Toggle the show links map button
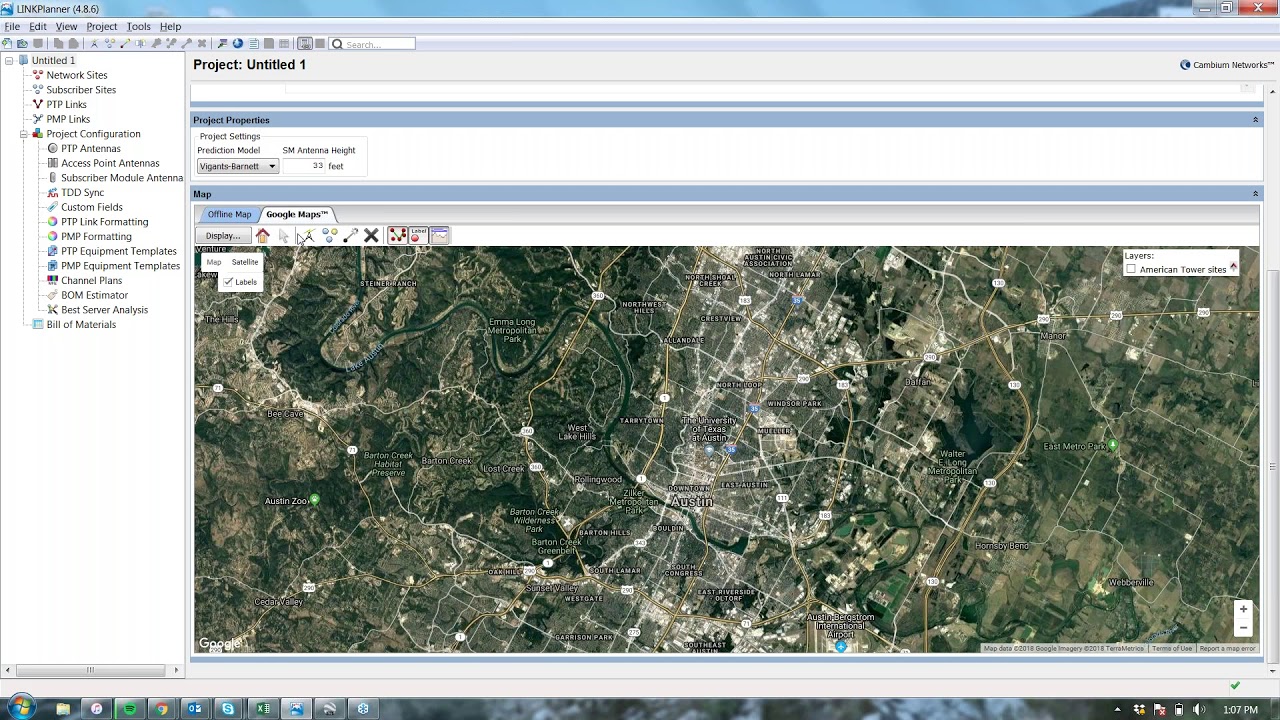The width and height of the screenshot is (1280, 720). coord(398,235)
